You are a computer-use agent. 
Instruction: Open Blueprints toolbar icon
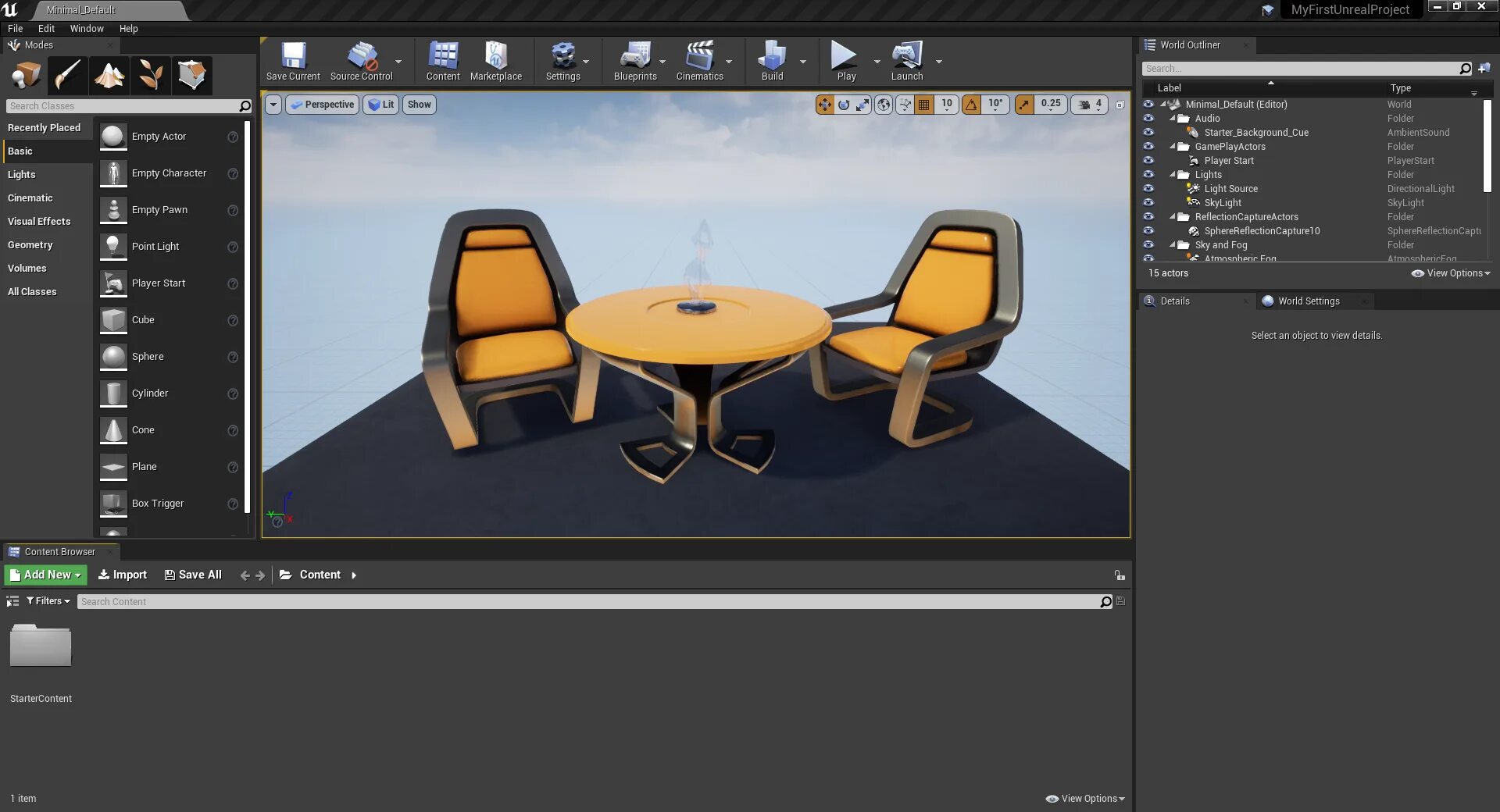(635, 61)
